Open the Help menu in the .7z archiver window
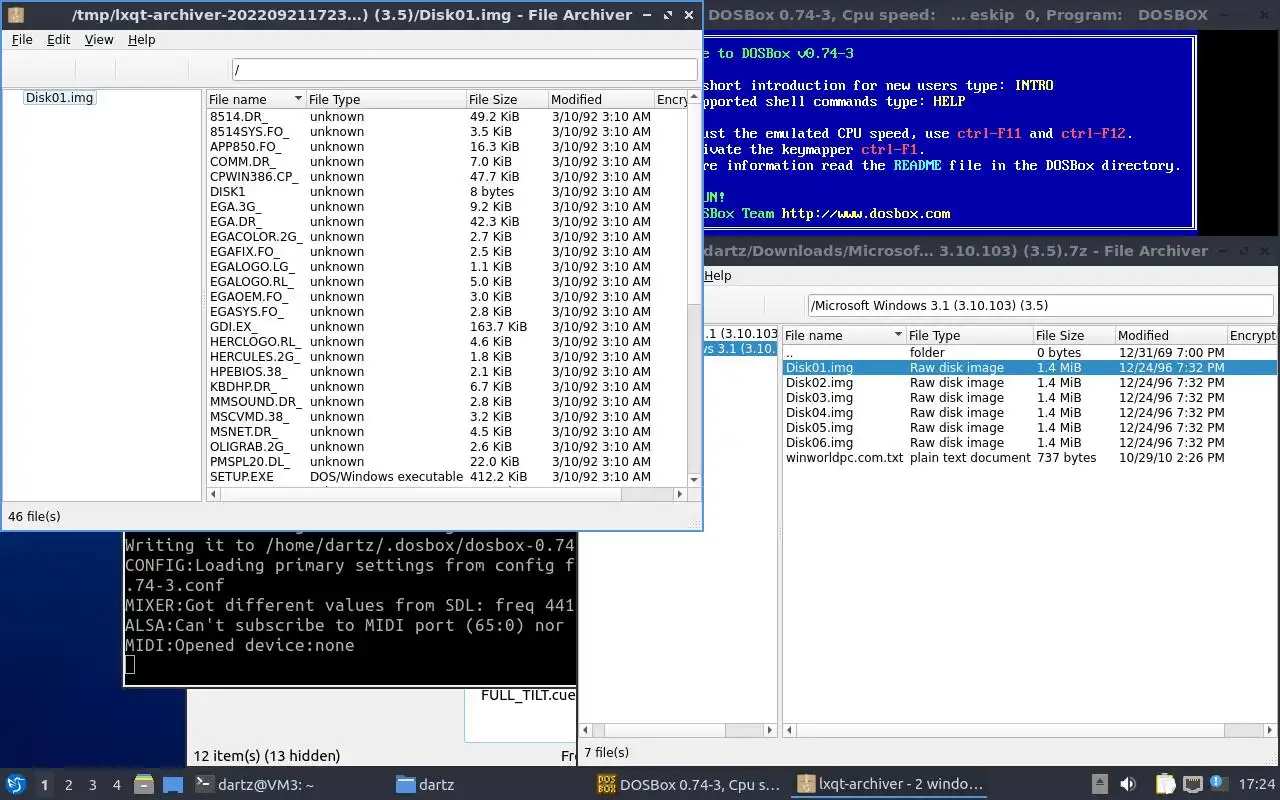Image resolution: width=1280 pixels, height=800 pixels. [717, 275]
